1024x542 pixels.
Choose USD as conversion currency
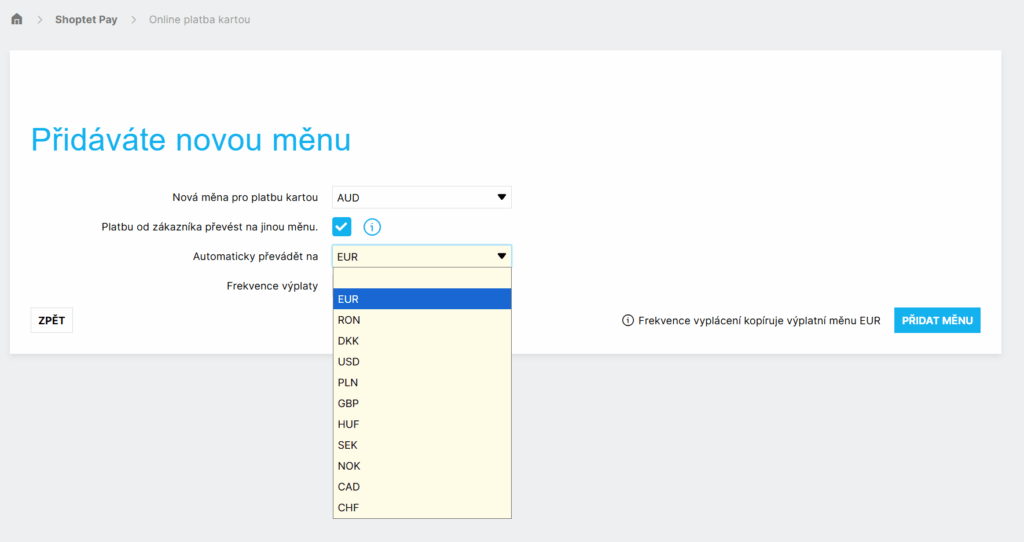421,362
